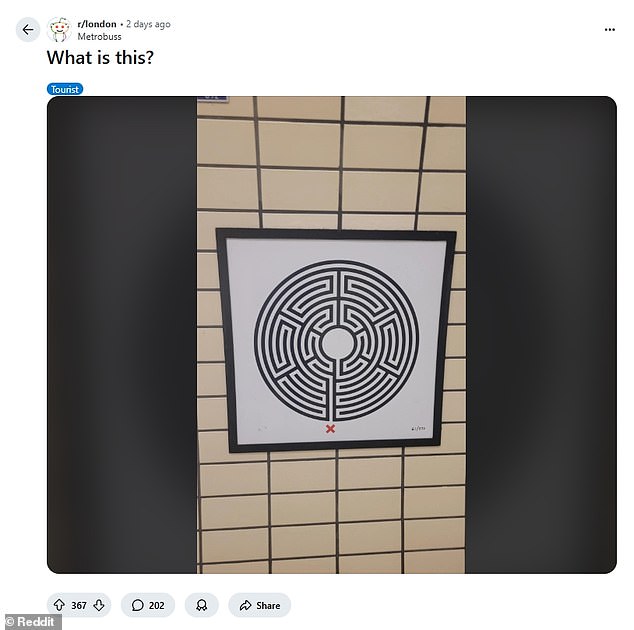This screenshot has width=634, height=630.
Task: Open the r/london subreddit avatar
Action: coord(59,30)
